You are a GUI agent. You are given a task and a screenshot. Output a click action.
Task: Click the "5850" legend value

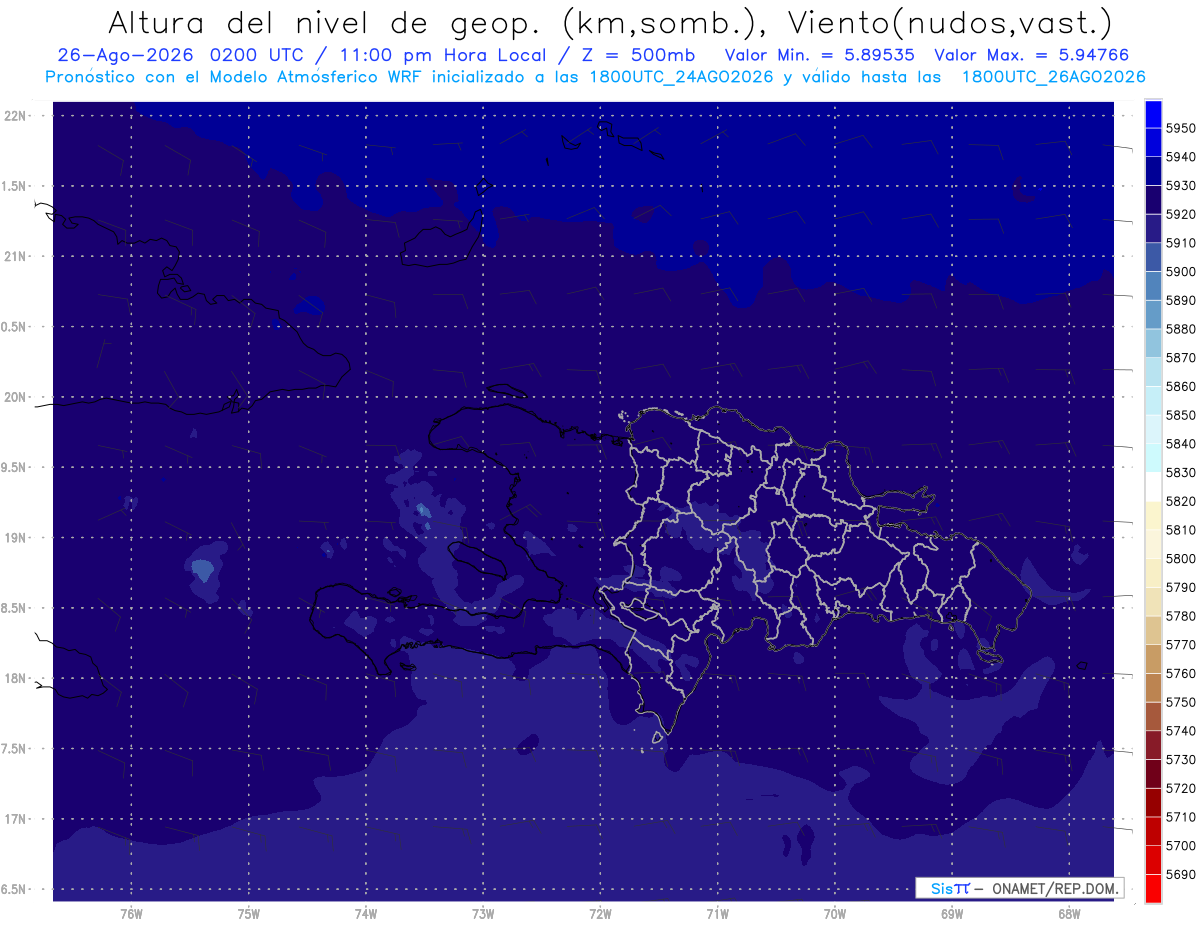tap(1182, 415)
